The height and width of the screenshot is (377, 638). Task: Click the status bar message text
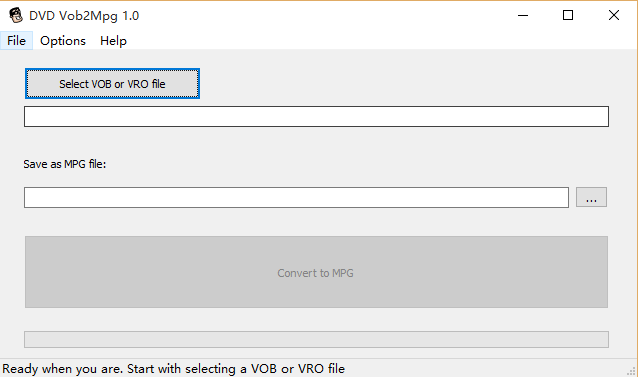pyautogui.click(x=174, y=369)
